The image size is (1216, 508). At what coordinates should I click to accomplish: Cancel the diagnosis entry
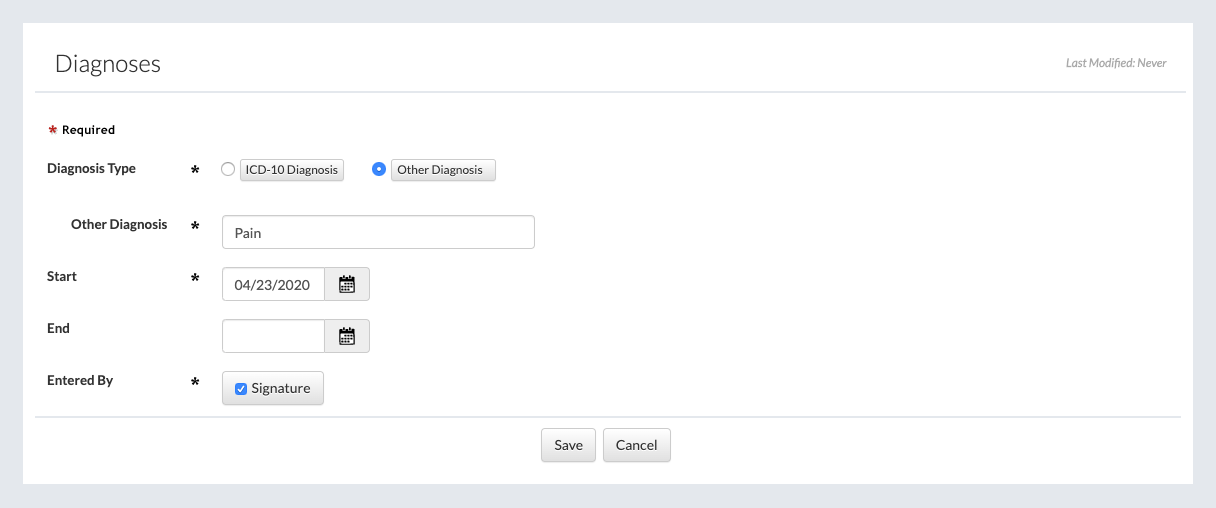coord(636,445)
